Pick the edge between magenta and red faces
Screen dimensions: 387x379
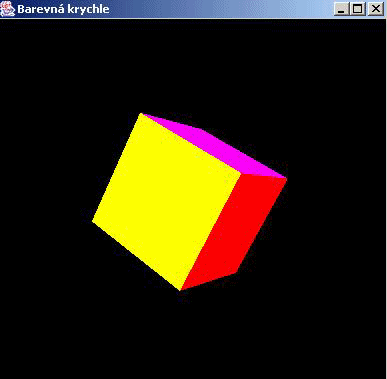pyautogui.click(x=264, y=176)
